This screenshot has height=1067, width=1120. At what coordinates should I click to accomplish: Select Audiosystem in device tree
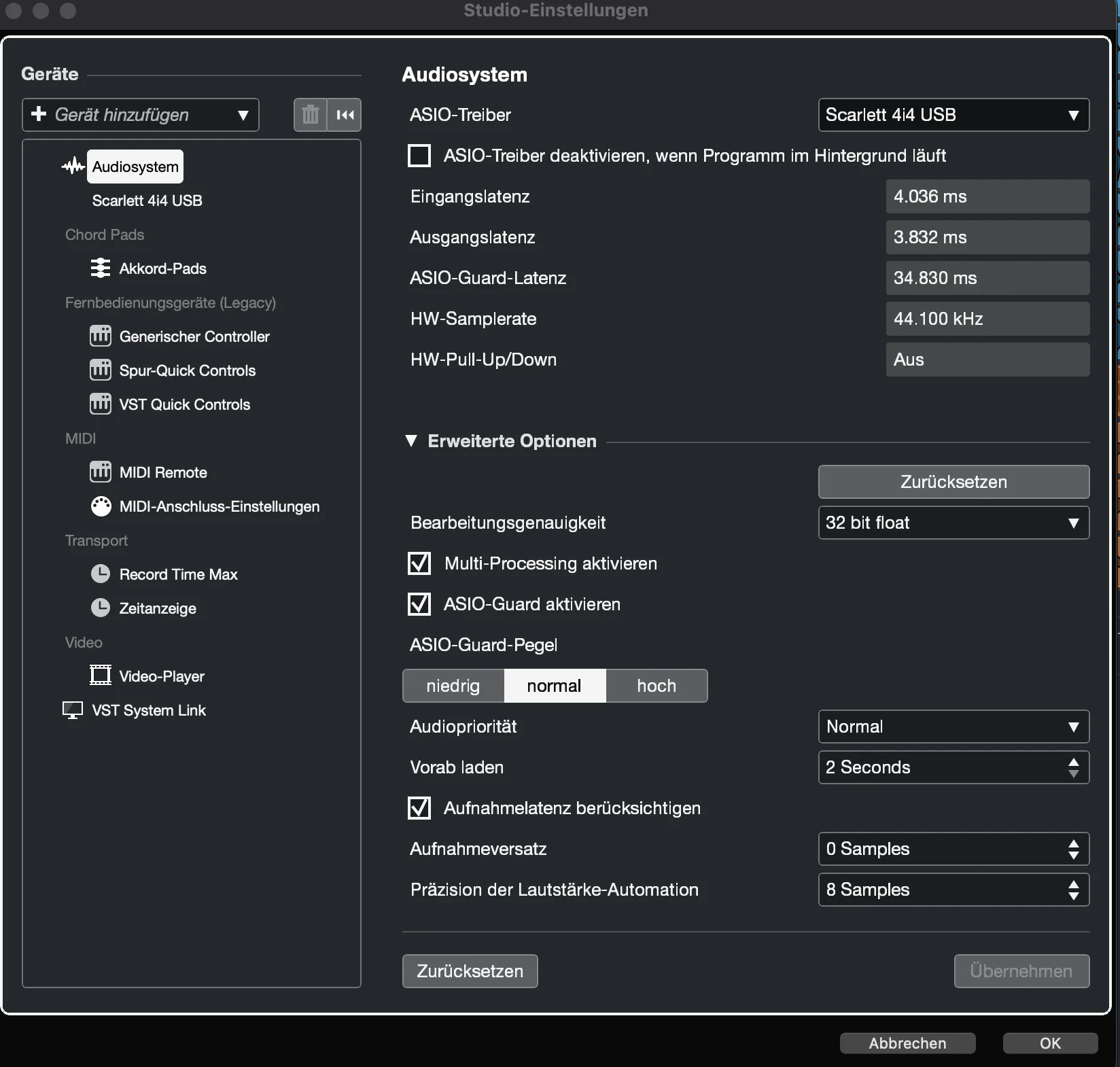[135, 167]
